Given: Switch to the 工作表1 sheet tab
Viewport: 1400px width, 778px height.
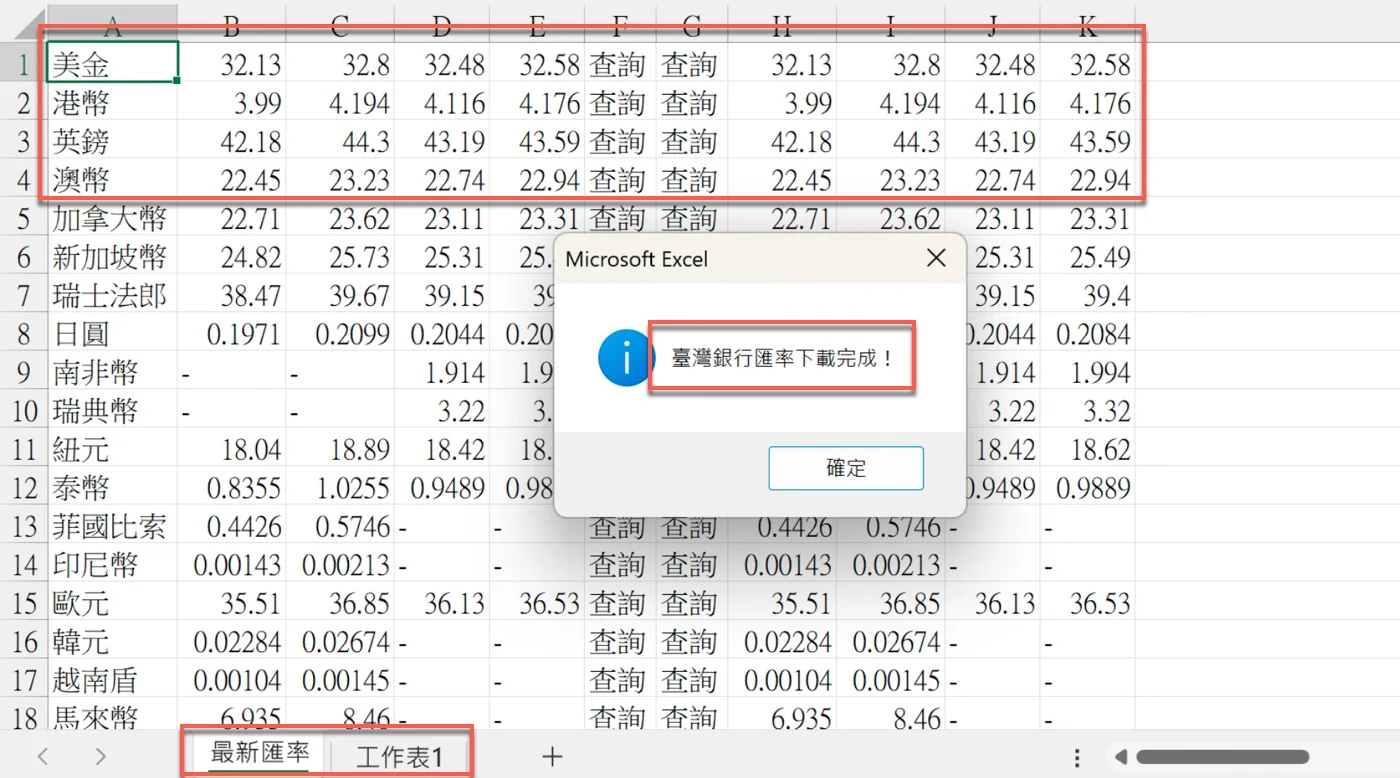Looking at the screenshot, I should pyautogui.click(x=399, y=757).
